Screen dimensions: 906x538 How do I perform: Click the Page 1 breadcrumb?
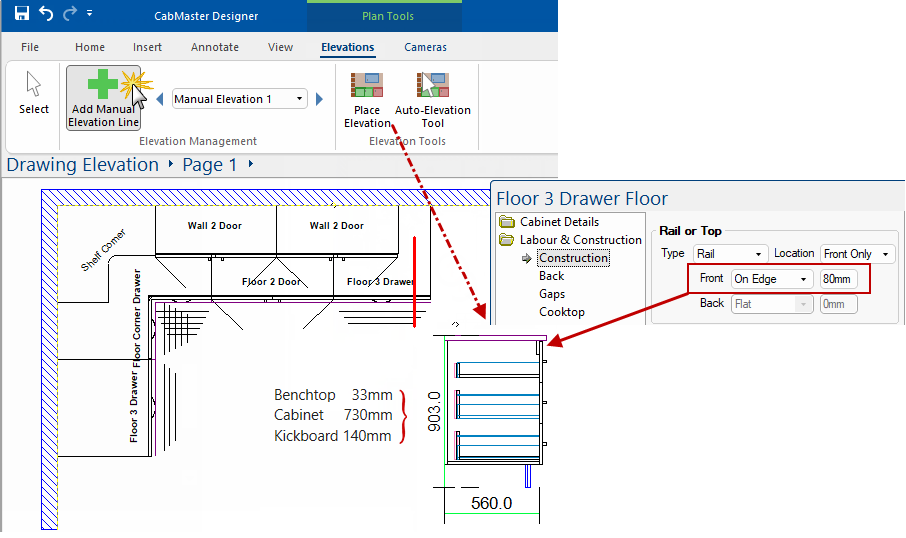tap(209, 165)
